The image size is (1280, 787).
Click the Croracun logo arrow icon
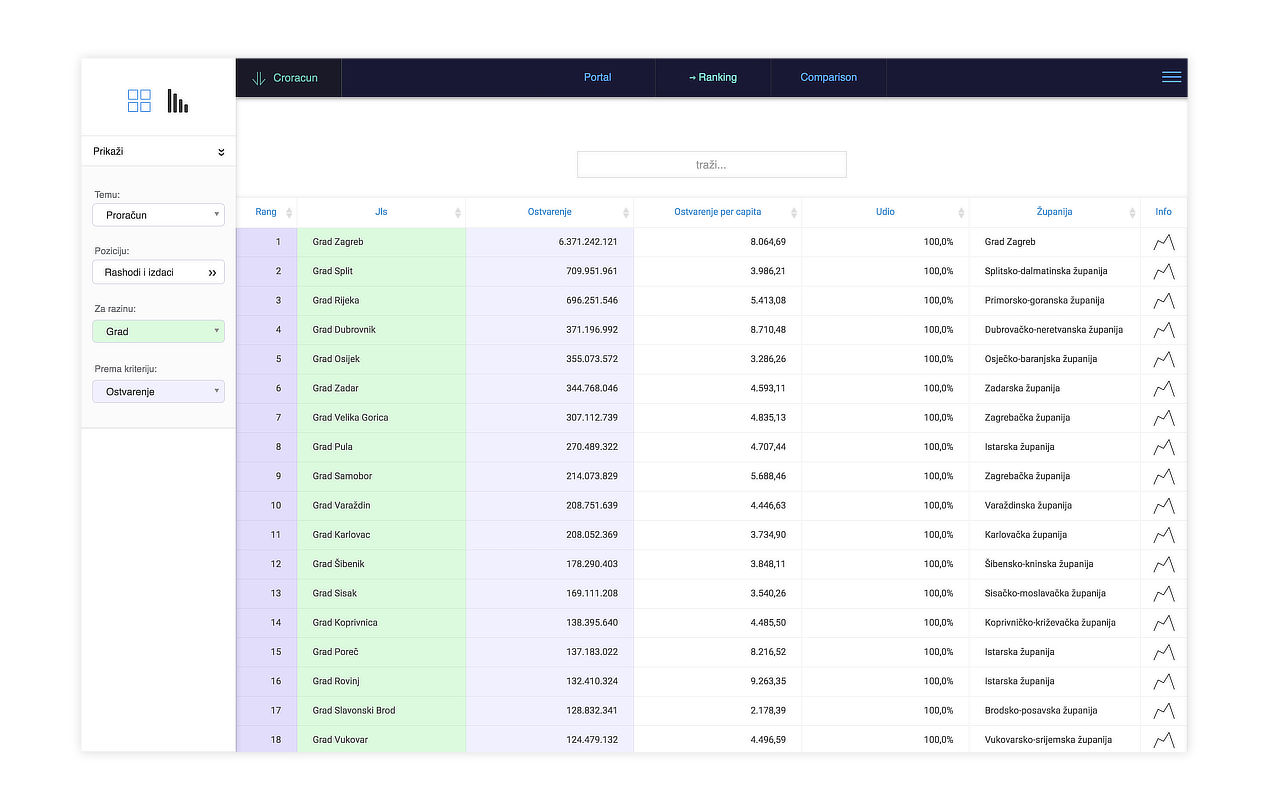258,78
